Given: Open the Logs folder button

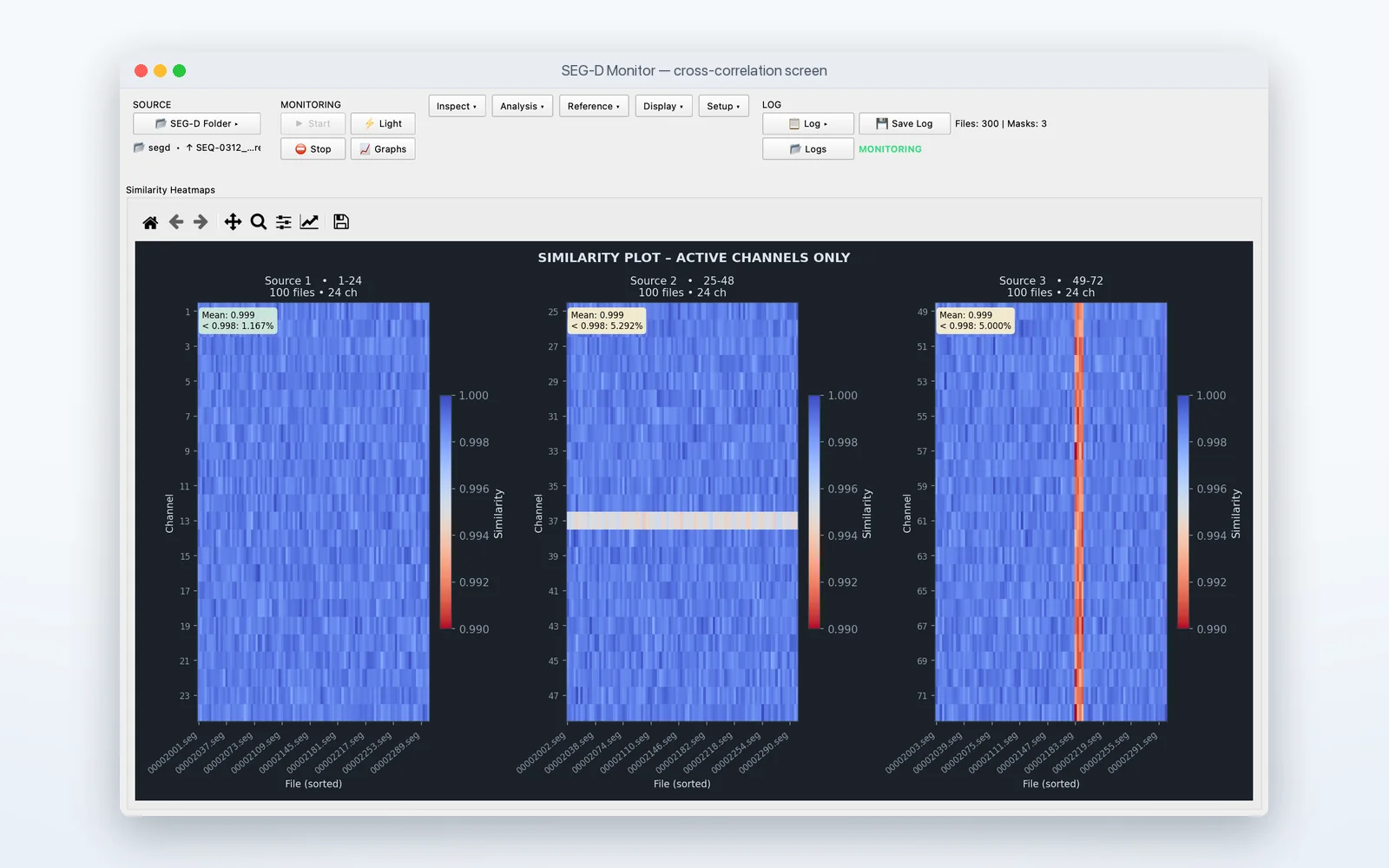Looking at the screenshot, I should 808,149.
